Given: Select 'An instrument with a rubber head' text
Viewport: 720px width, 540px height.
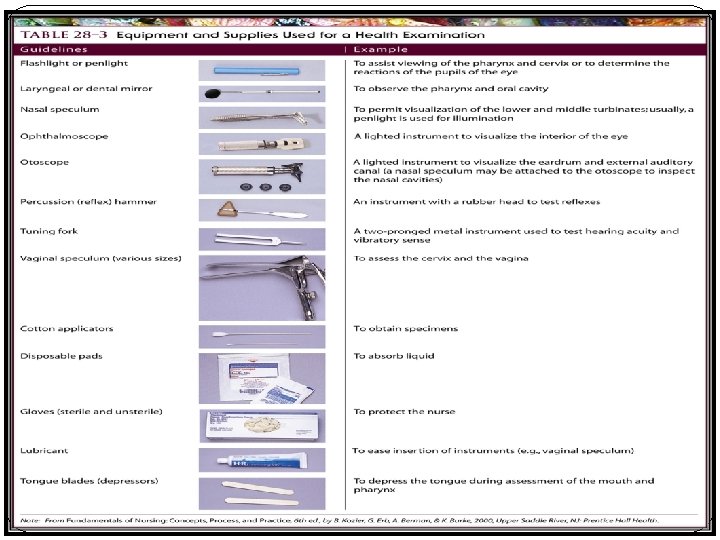Looking at the screenshot, I should point(477,202).
